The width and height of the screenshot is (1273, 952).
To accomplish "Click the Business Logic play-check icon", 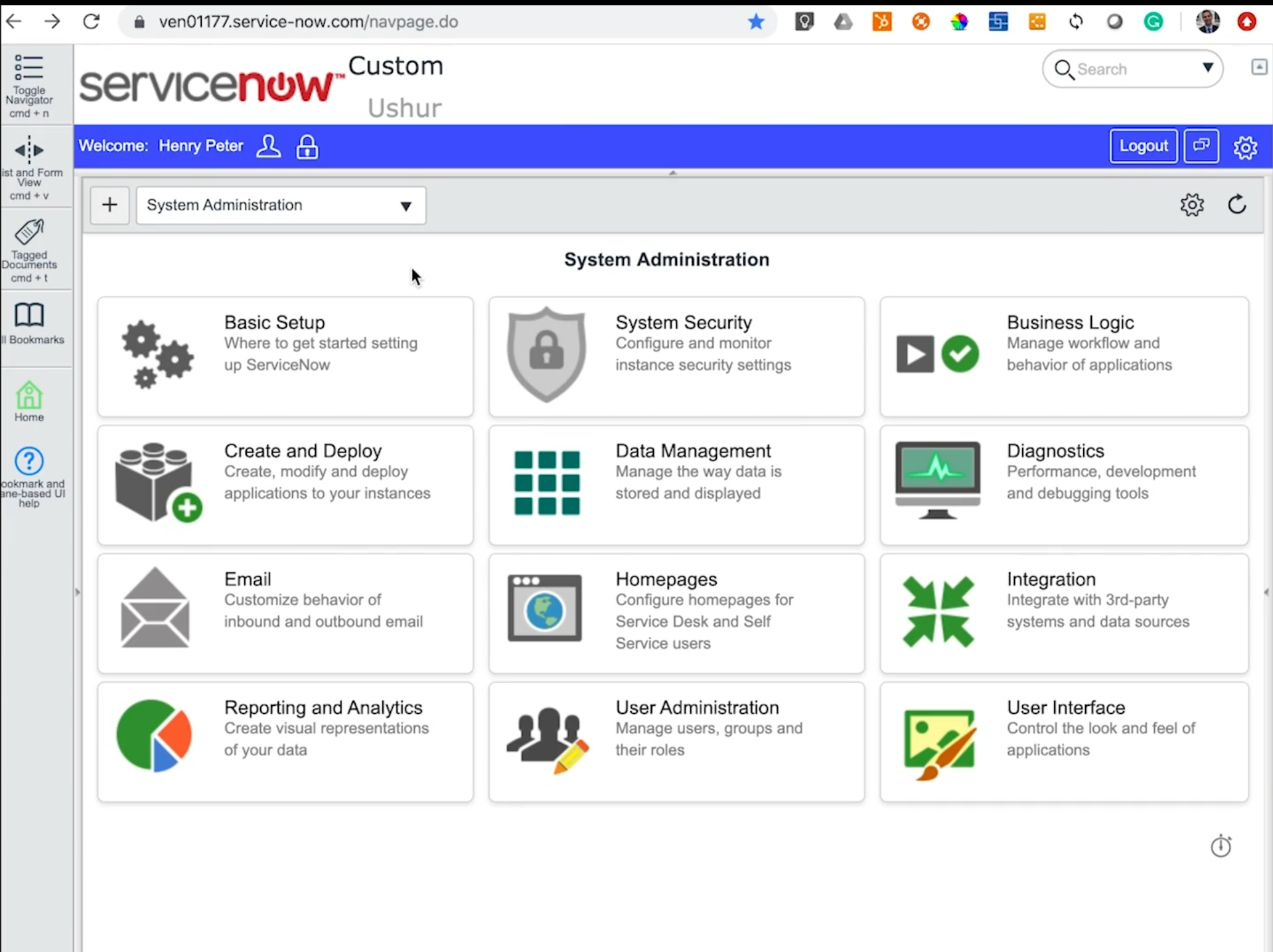I will (937, 354).
